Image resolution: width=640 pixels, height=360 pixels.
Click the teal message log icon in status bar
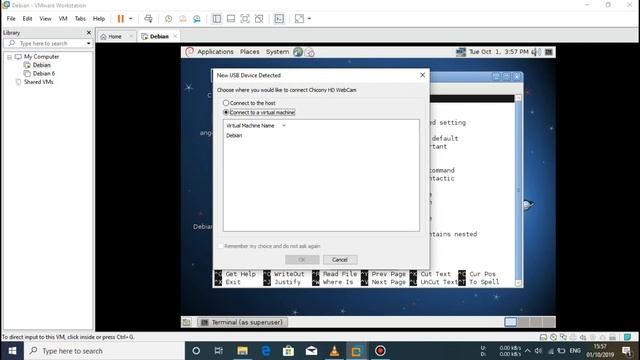point(627,337)
